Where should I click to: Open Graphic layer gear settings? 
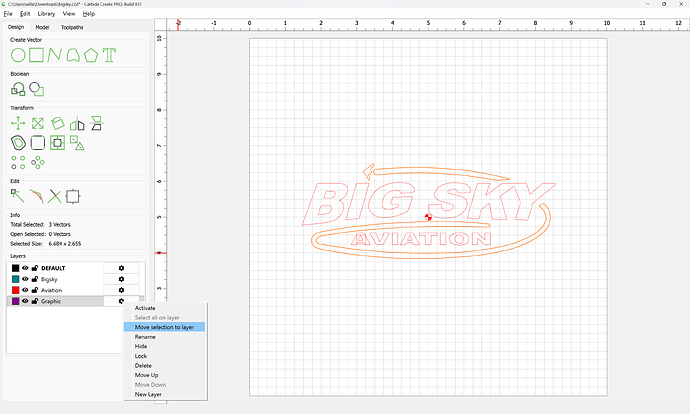tap(121, 301)
